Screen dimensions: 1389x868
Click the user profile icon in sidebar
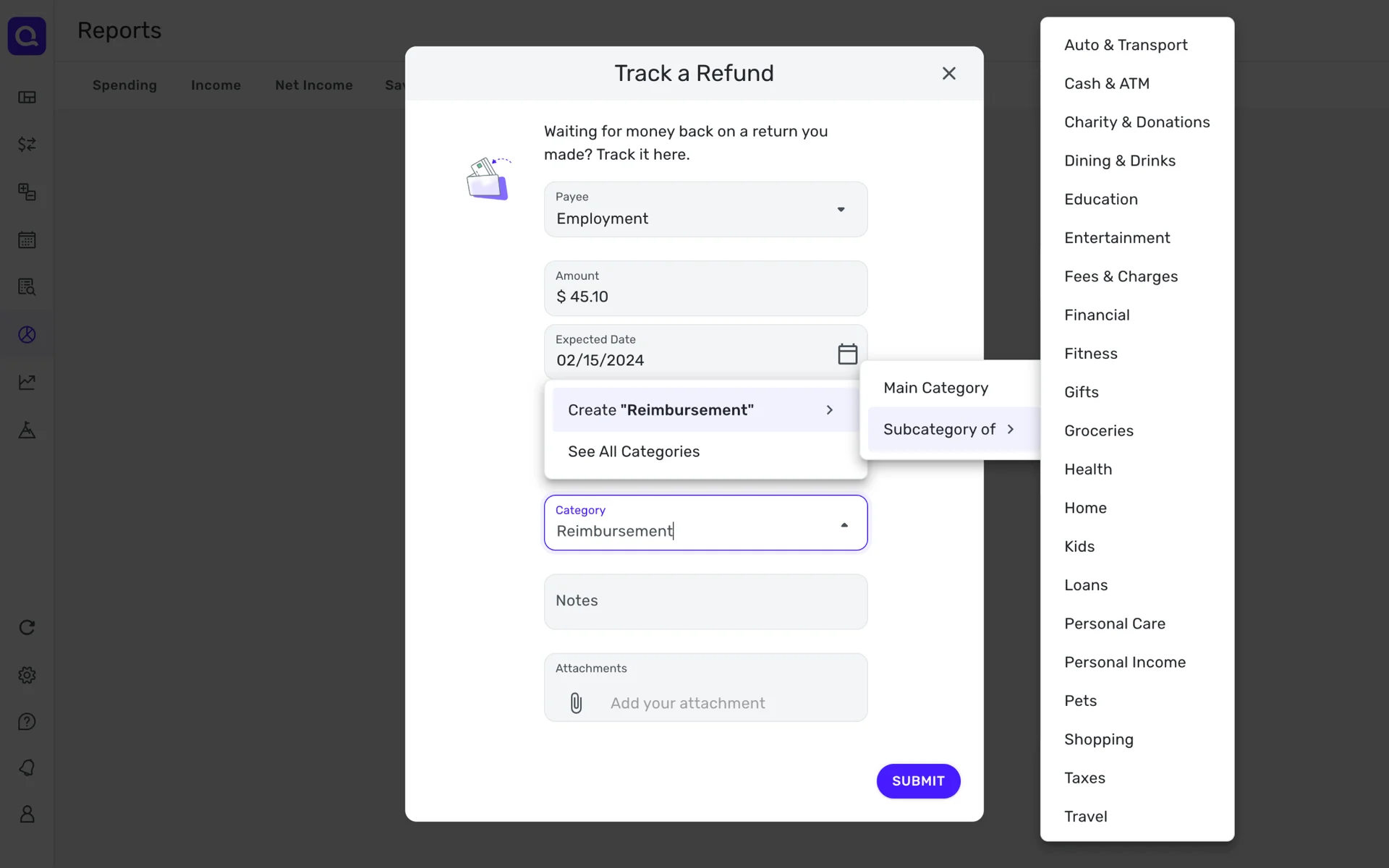(27, 814)
